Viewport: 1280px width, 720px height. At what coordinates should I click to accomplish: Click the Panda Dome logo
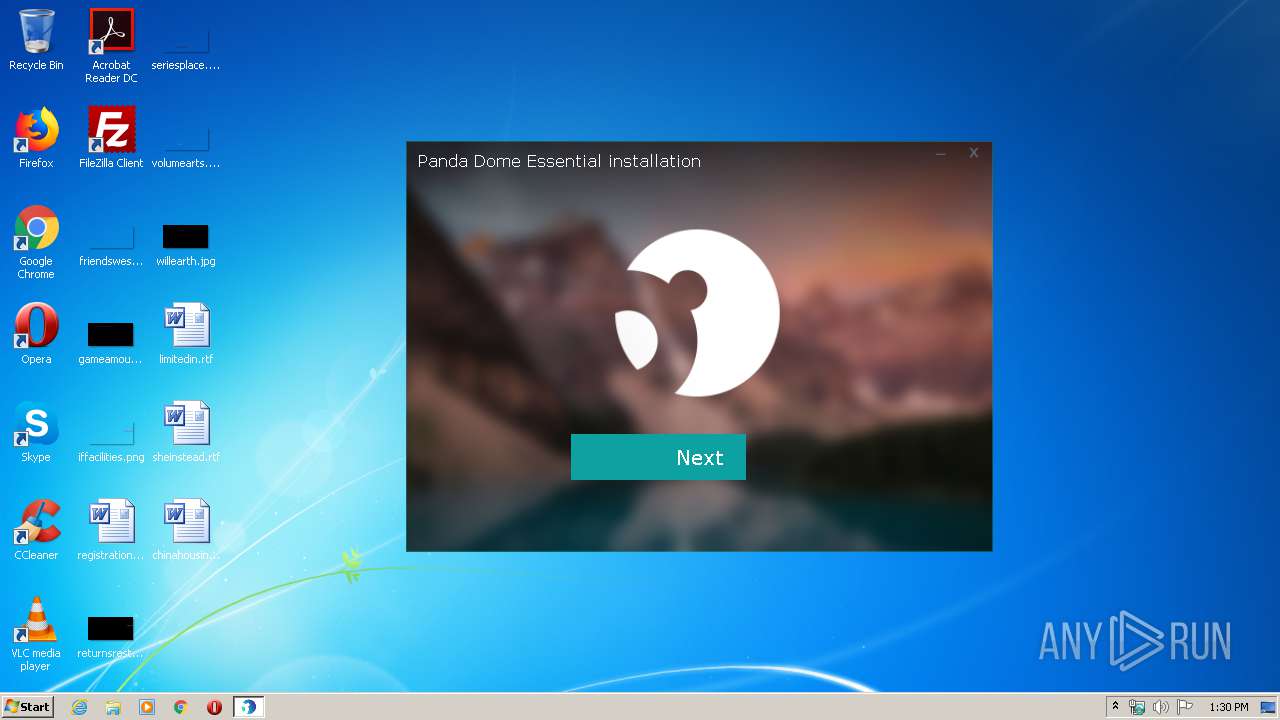697,313
